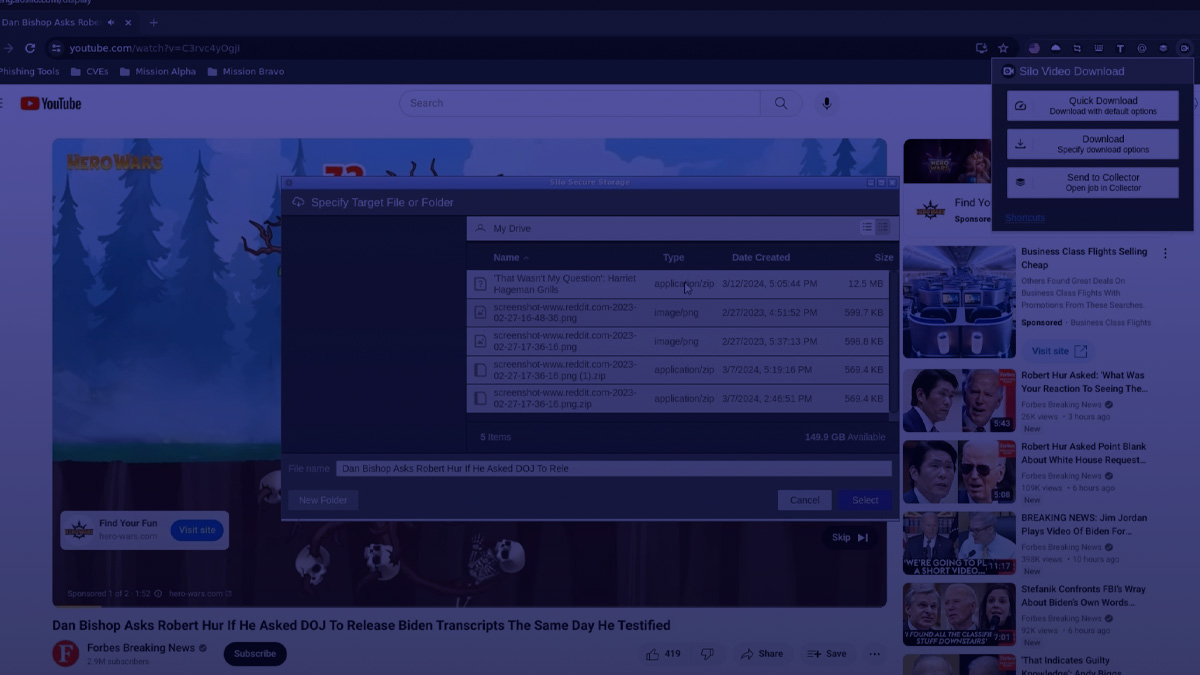Open the Mission Alpha bookmarks folder
This screenshot has height=675, width=1200.
click(157, 72)
